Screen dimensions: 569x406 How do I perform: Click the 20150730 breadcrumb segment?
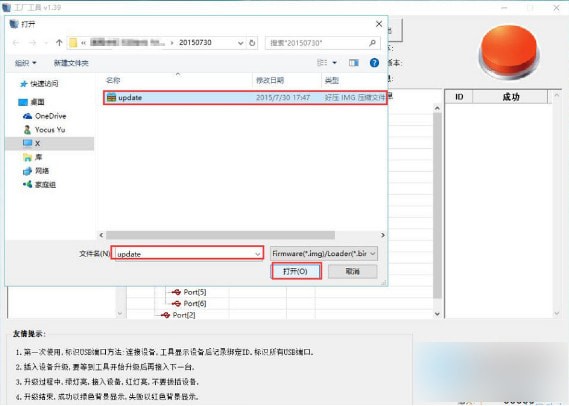pos(195,42)
